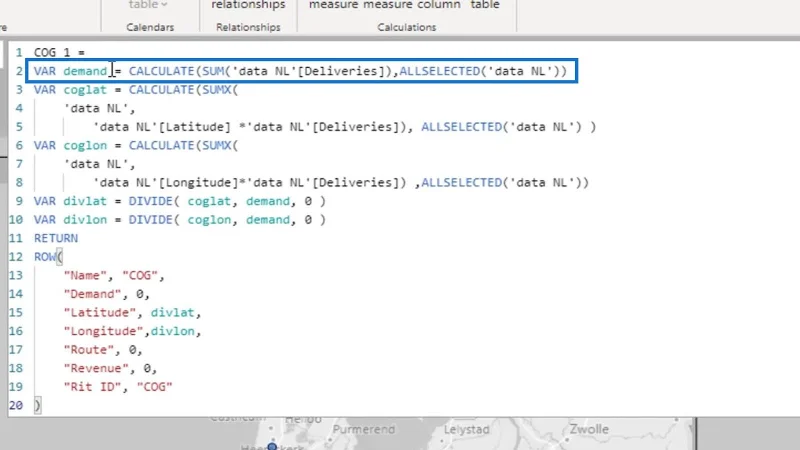This screenshot has width=800, height=450.
Task: Click the "Demand" string on line 14
Action: click(92, 294)
